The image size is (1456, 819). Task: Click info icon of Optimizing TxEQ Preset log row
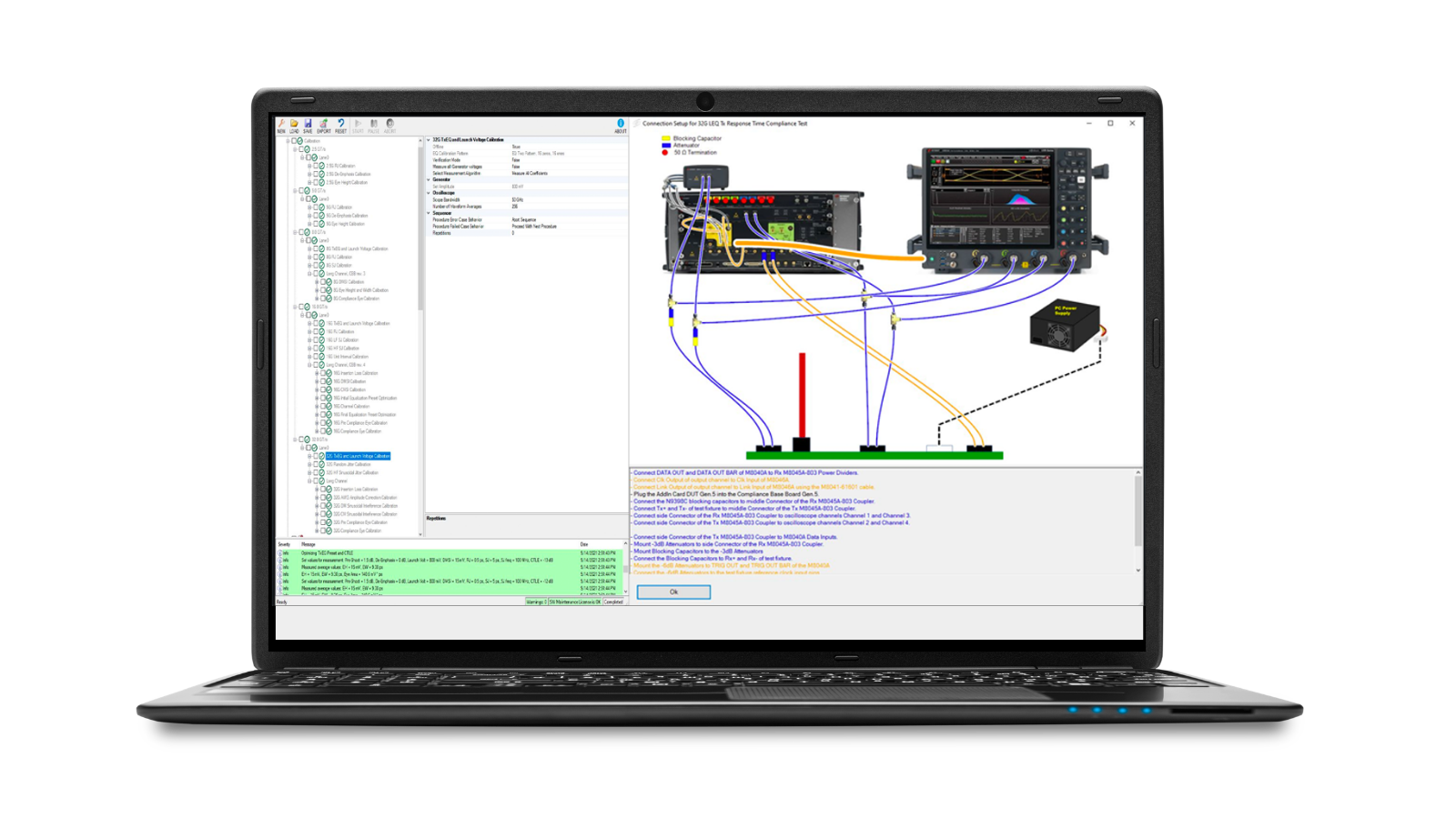pos(280,552)
